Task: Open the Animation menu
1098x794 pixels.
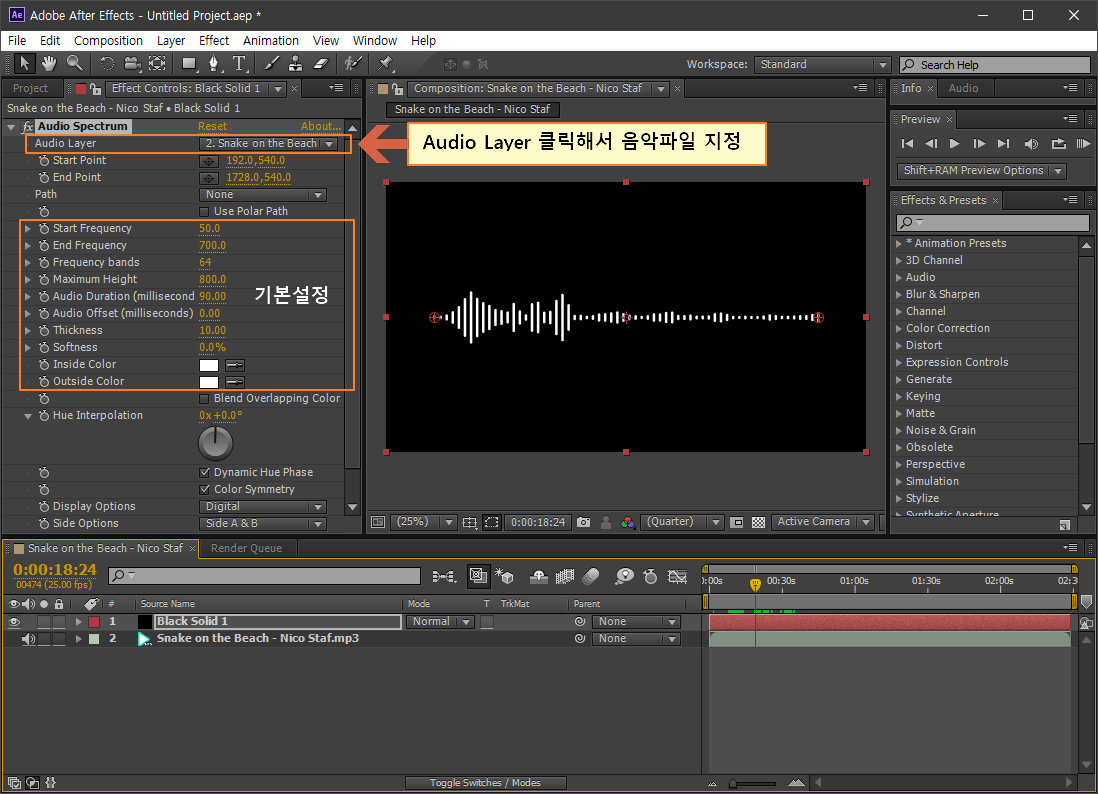Action: click(x=270, y=41)
